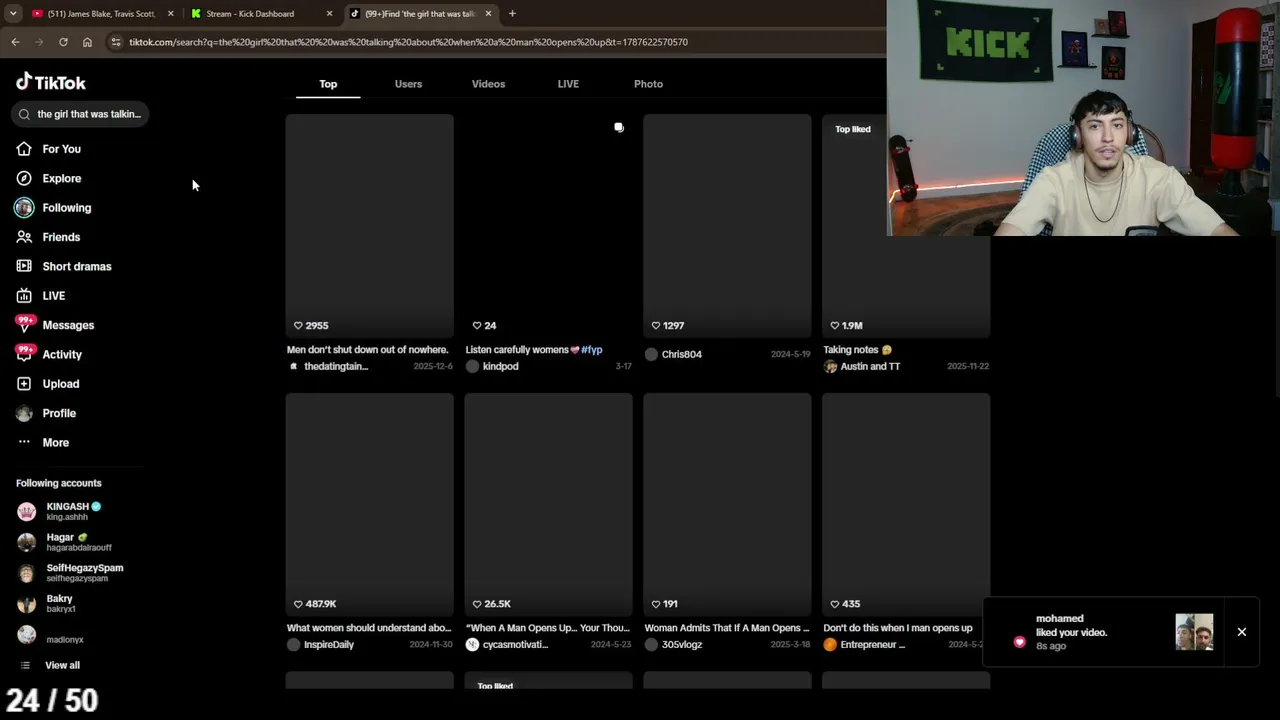The image size is (1280, 720).
Task: Open the video thumbnail in the mohamed notification
Action: (1194, 632)
